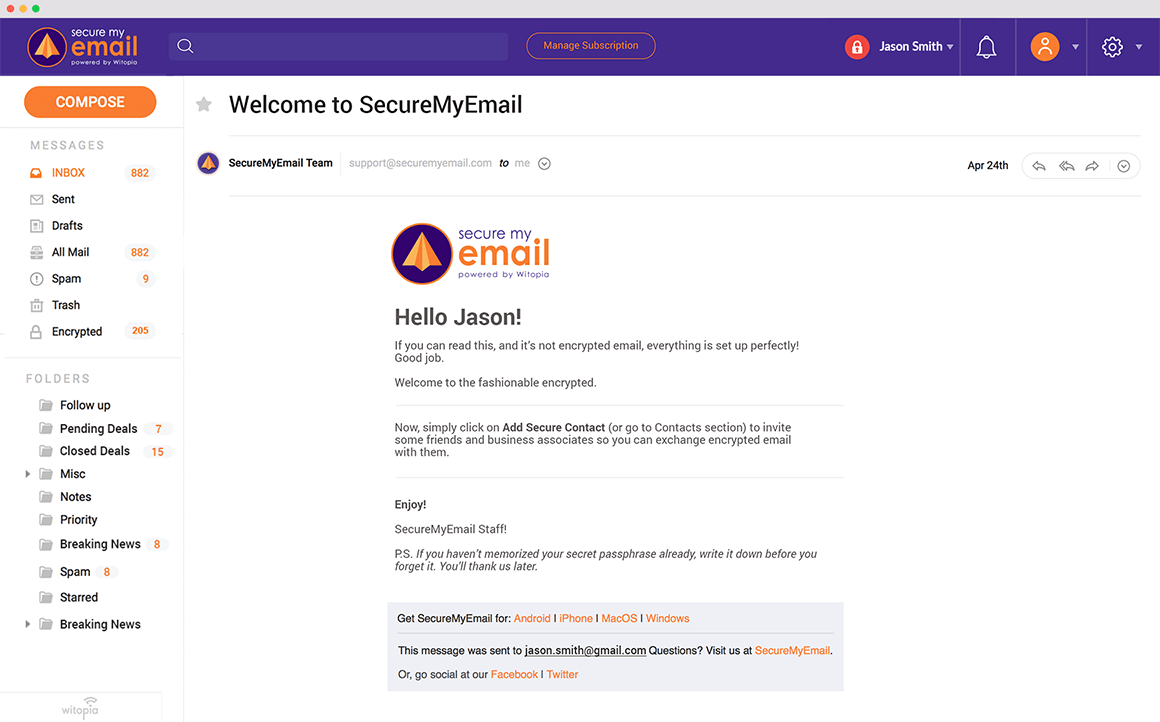
Task: Star the Welcome to SecureMyEmail message
Action: 204,103
